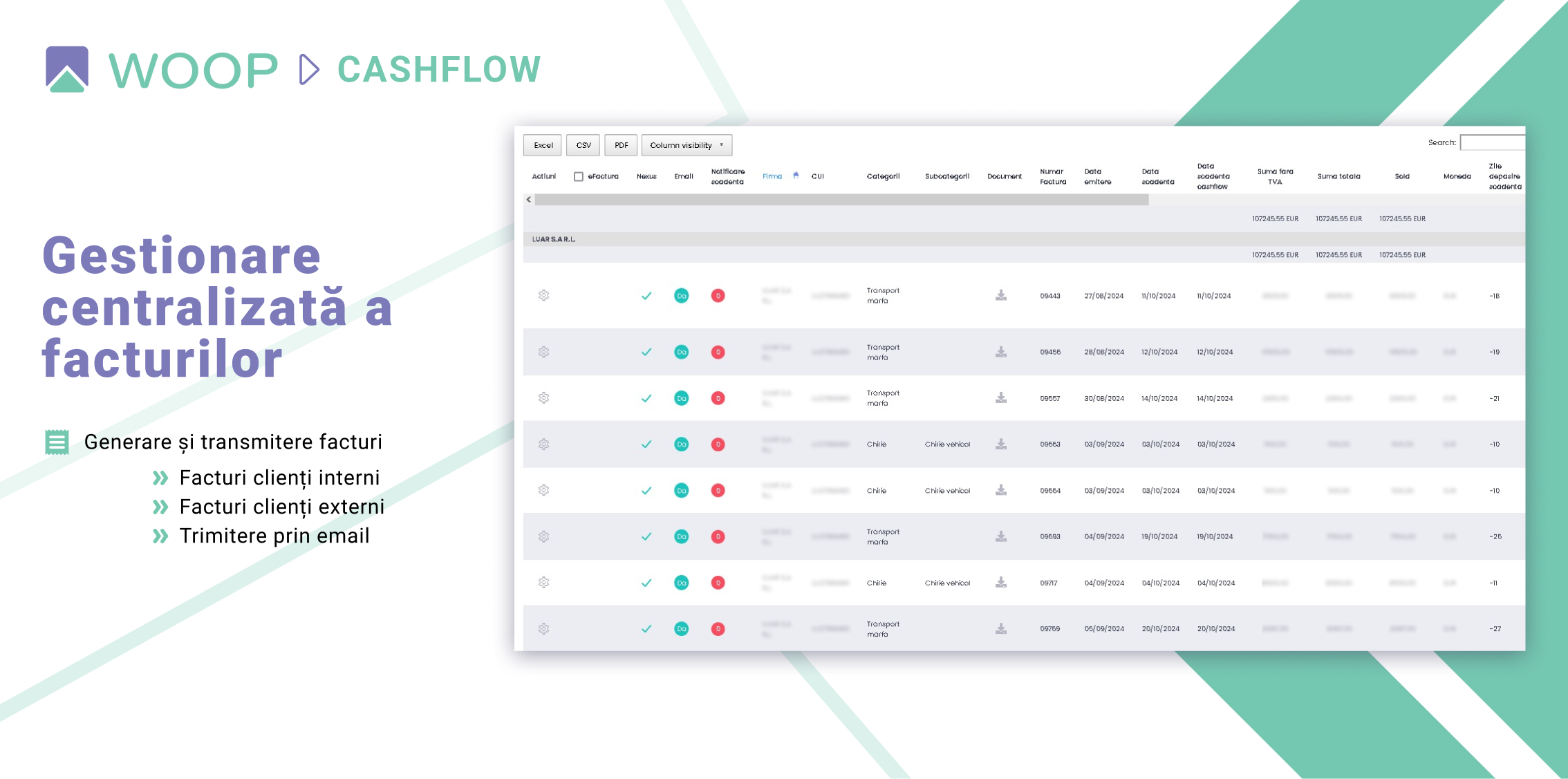This screenshot has width=1568, height=779.
Task: Click red notification badge for invoice 09443
Action: point(718,296)
